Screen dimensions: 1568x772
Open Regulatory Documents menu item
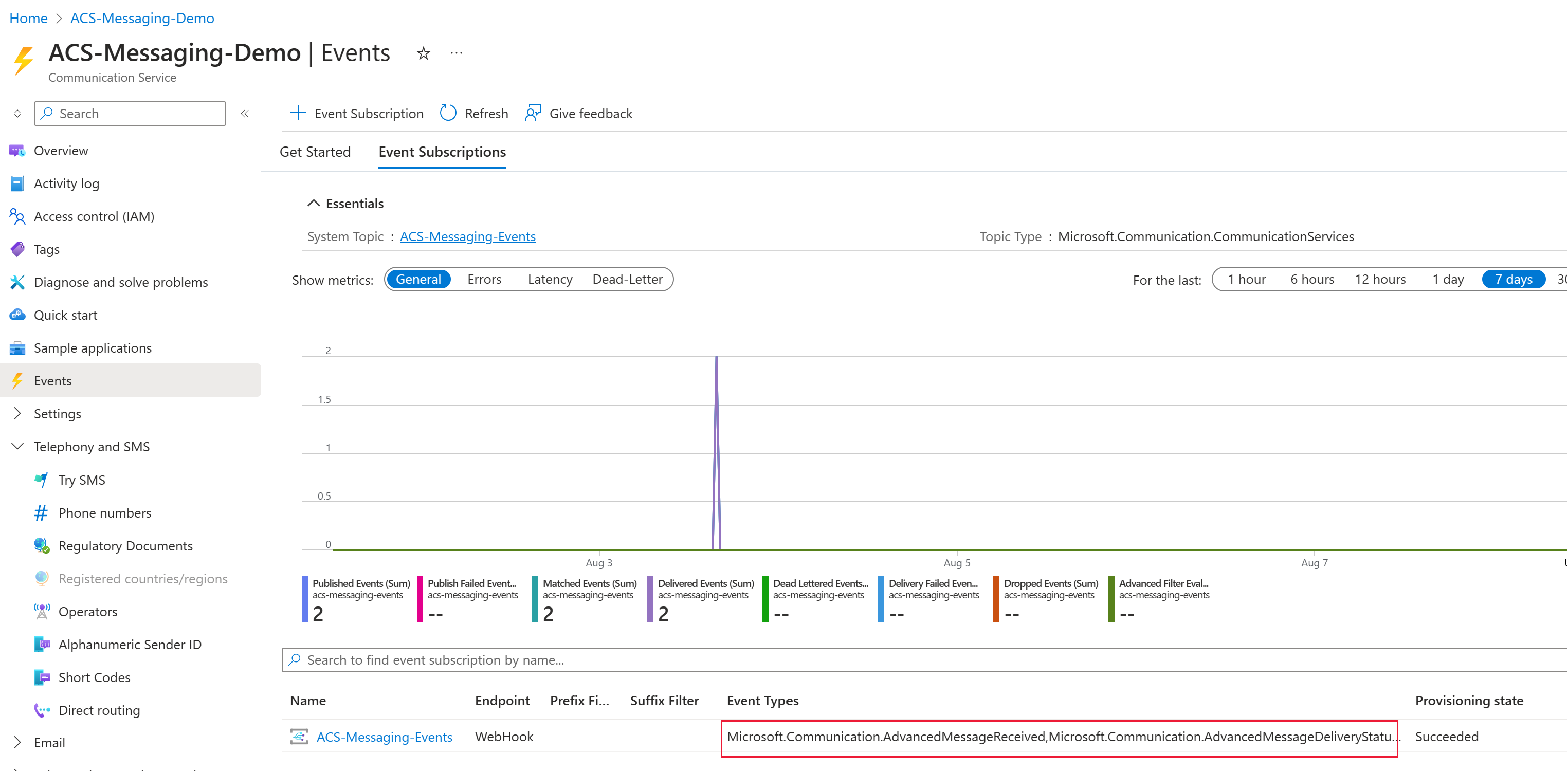125,545
